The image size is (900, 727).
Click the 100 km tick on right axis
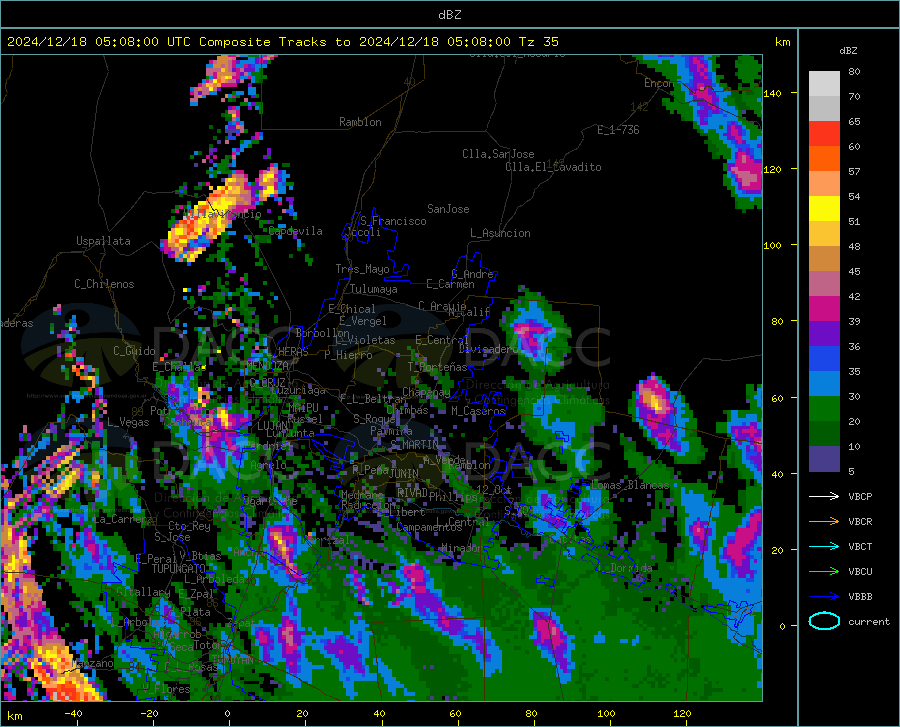click(x=773, y=245)
